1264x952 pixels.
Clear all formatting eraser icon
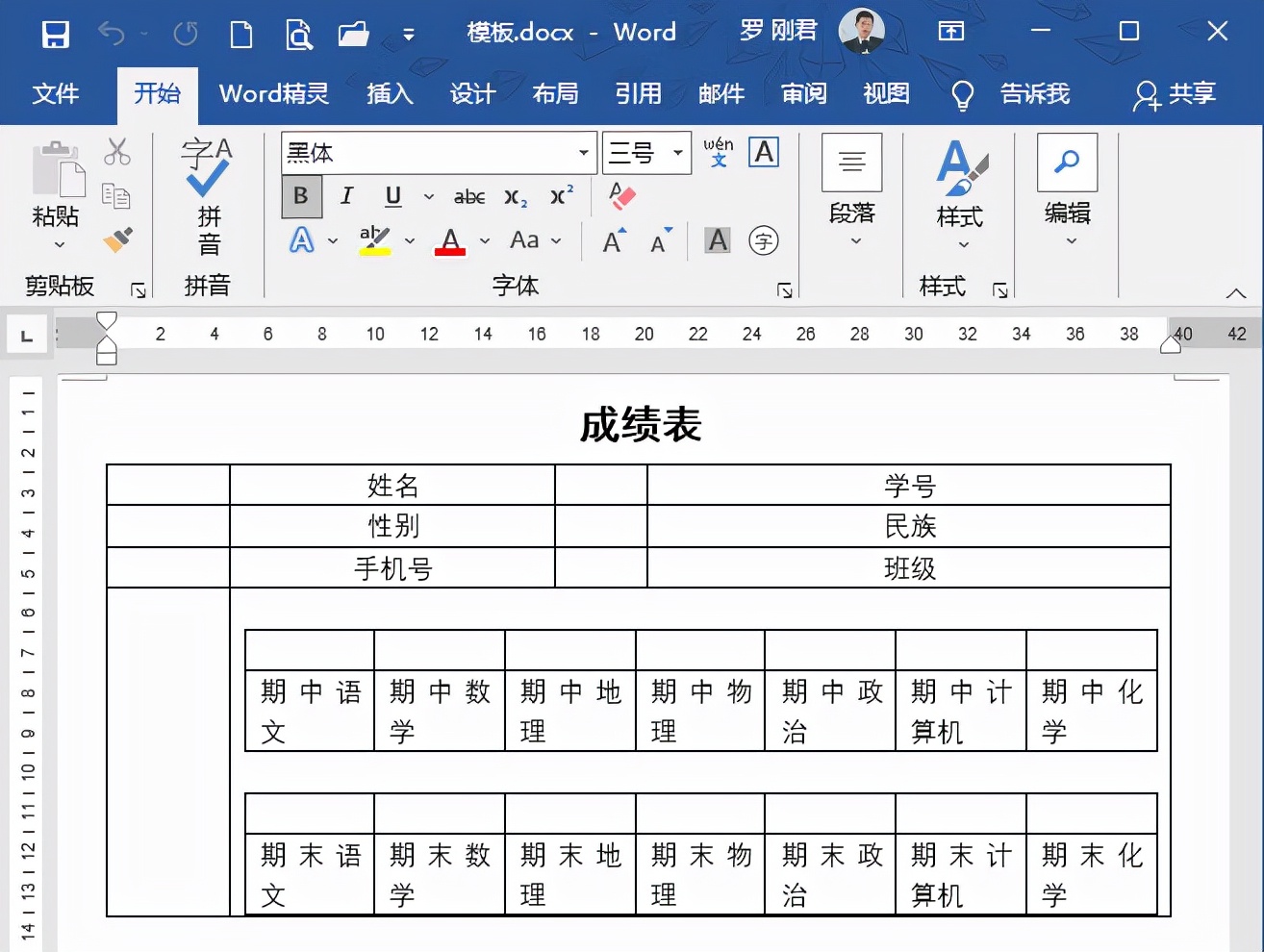(x=622, y=196)
